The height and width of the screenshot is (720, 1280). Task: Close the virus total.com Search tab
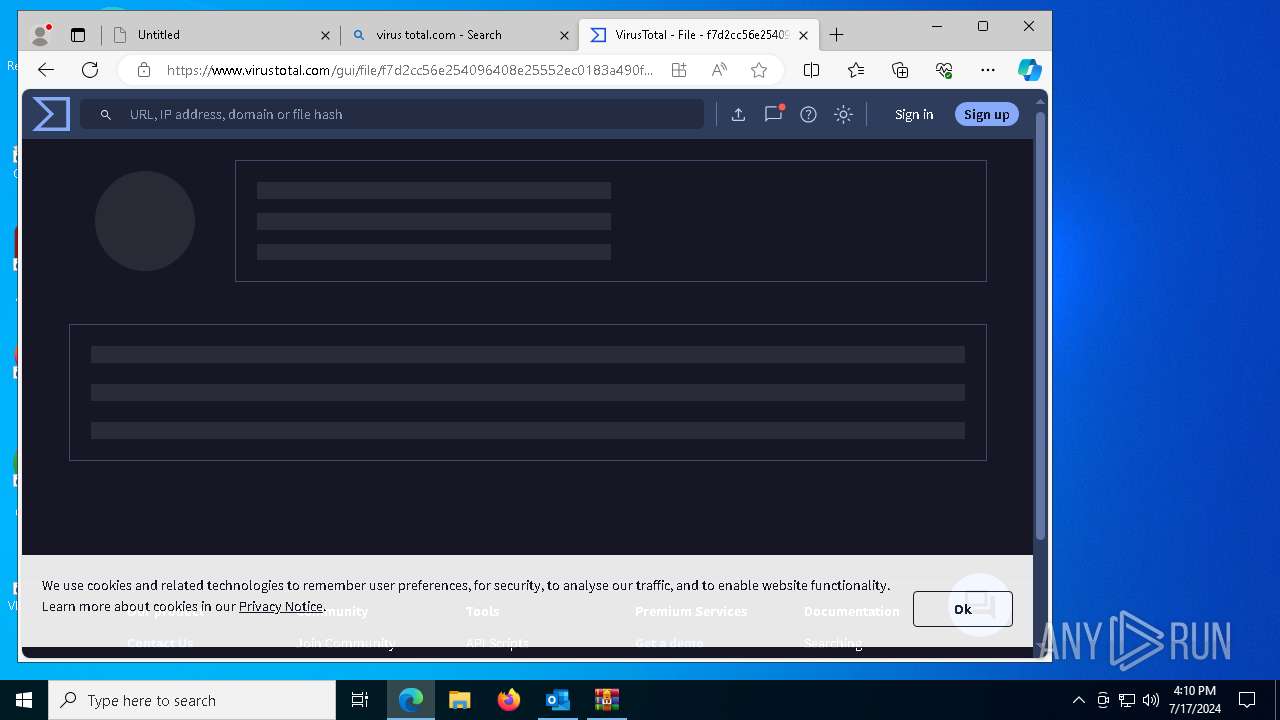[x=564, y=35]
